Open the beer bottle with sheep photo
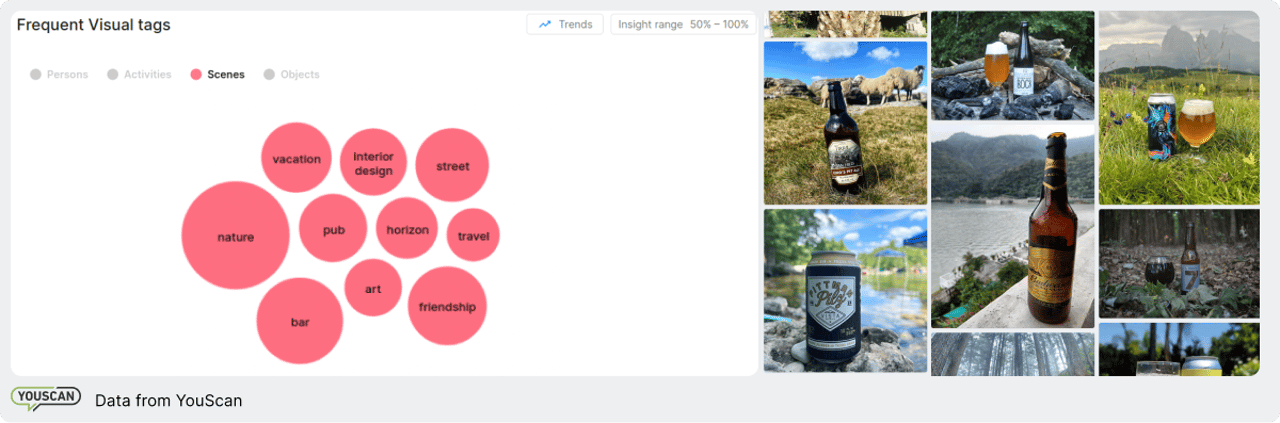 tap(845, 122)
